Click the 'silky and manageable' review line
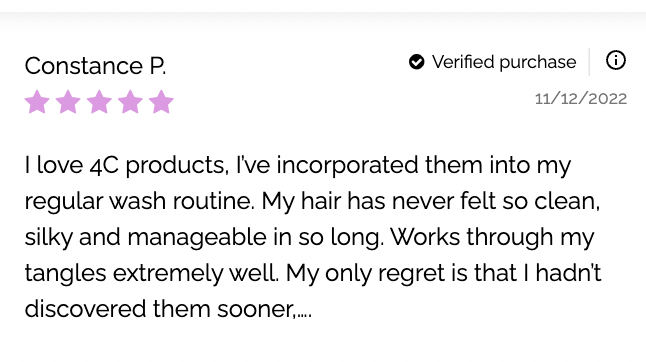 [x=309, y=238]
